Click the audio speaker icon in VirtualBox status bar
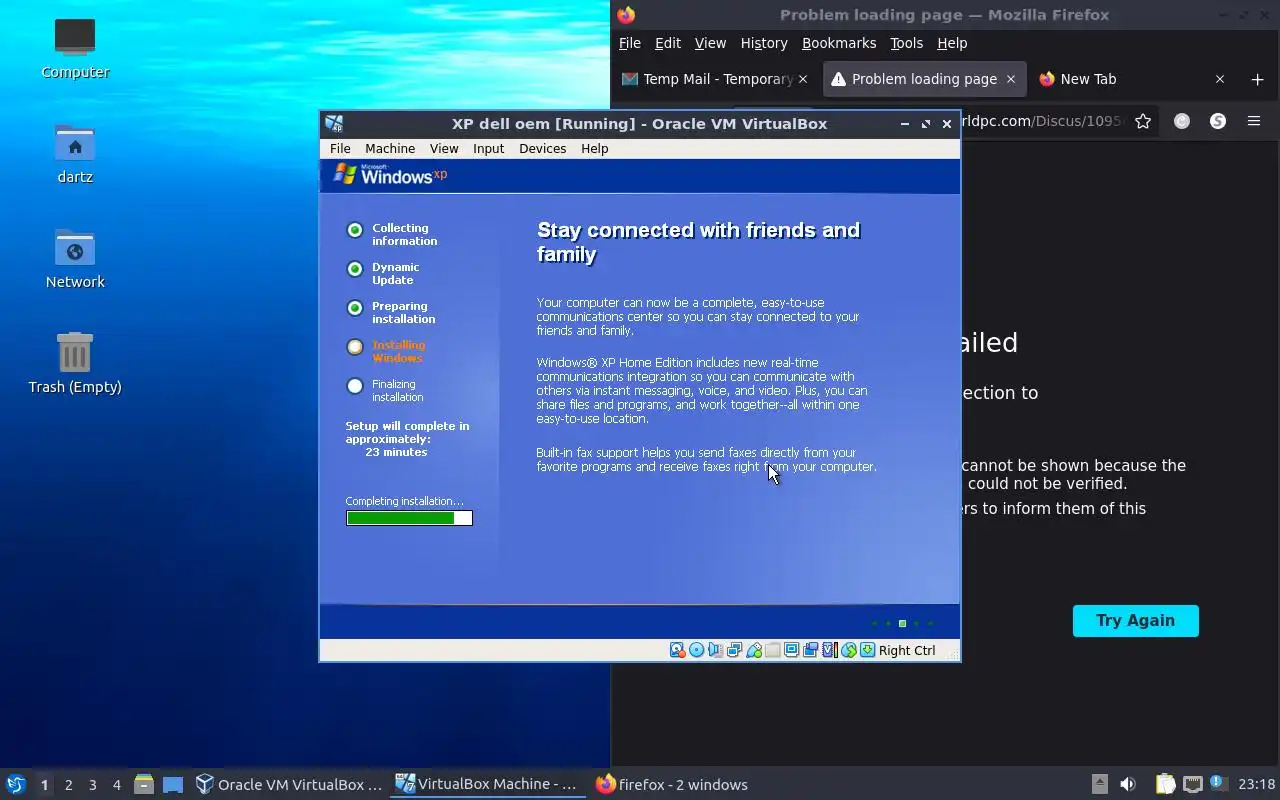The image size is (1280, 800). click(x=715, y=650)
